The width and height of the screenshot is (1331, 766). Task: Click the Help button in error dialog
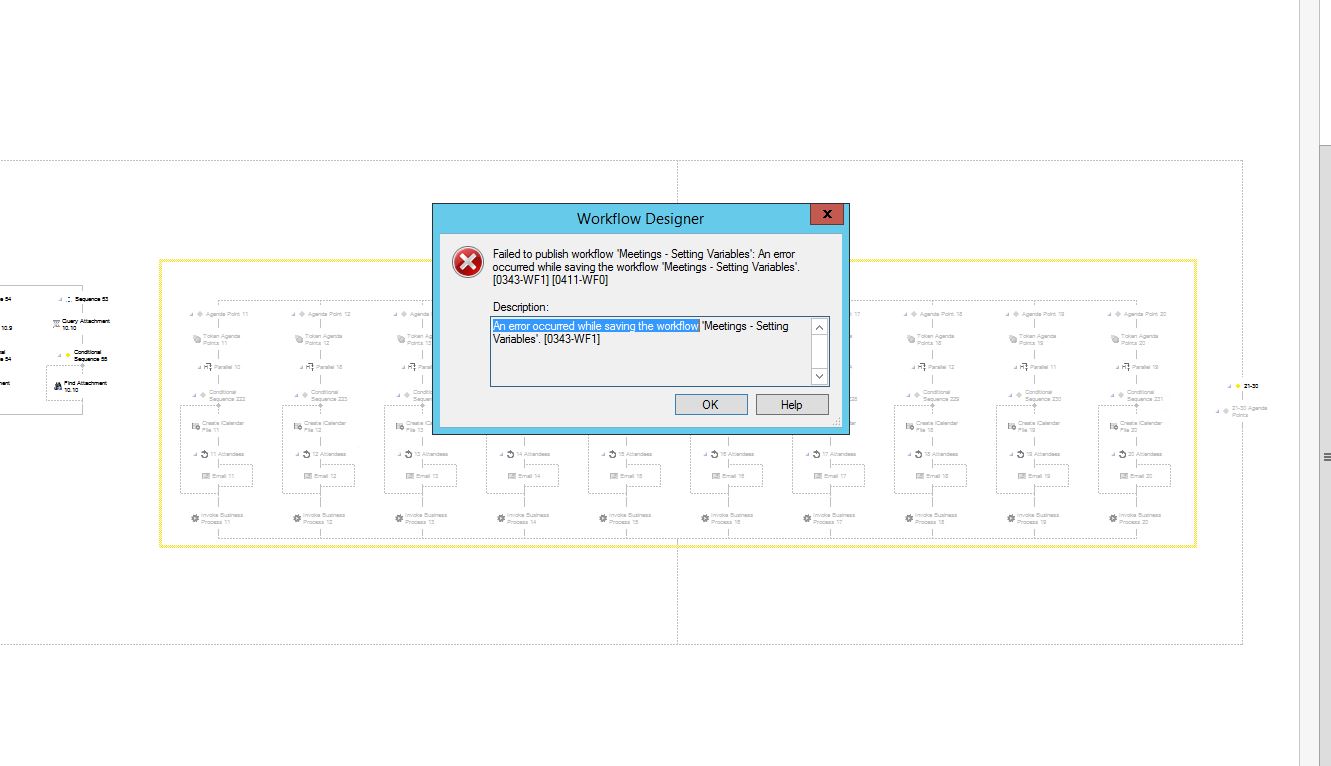pyautogui.click(x=792, y=404)
